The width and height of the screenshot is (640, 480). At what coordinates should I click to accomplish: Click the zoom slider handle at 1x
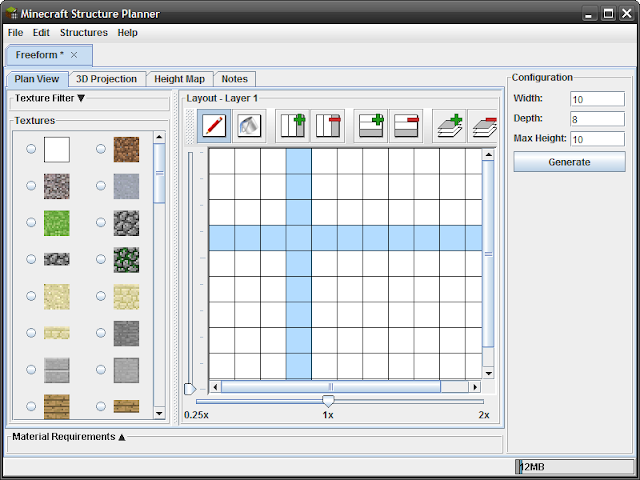click(328, 401)
